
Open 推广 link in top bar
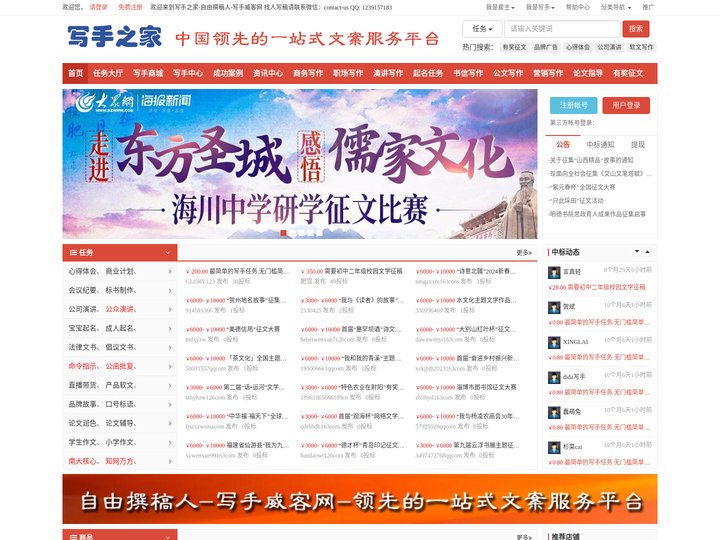(648, 7)
